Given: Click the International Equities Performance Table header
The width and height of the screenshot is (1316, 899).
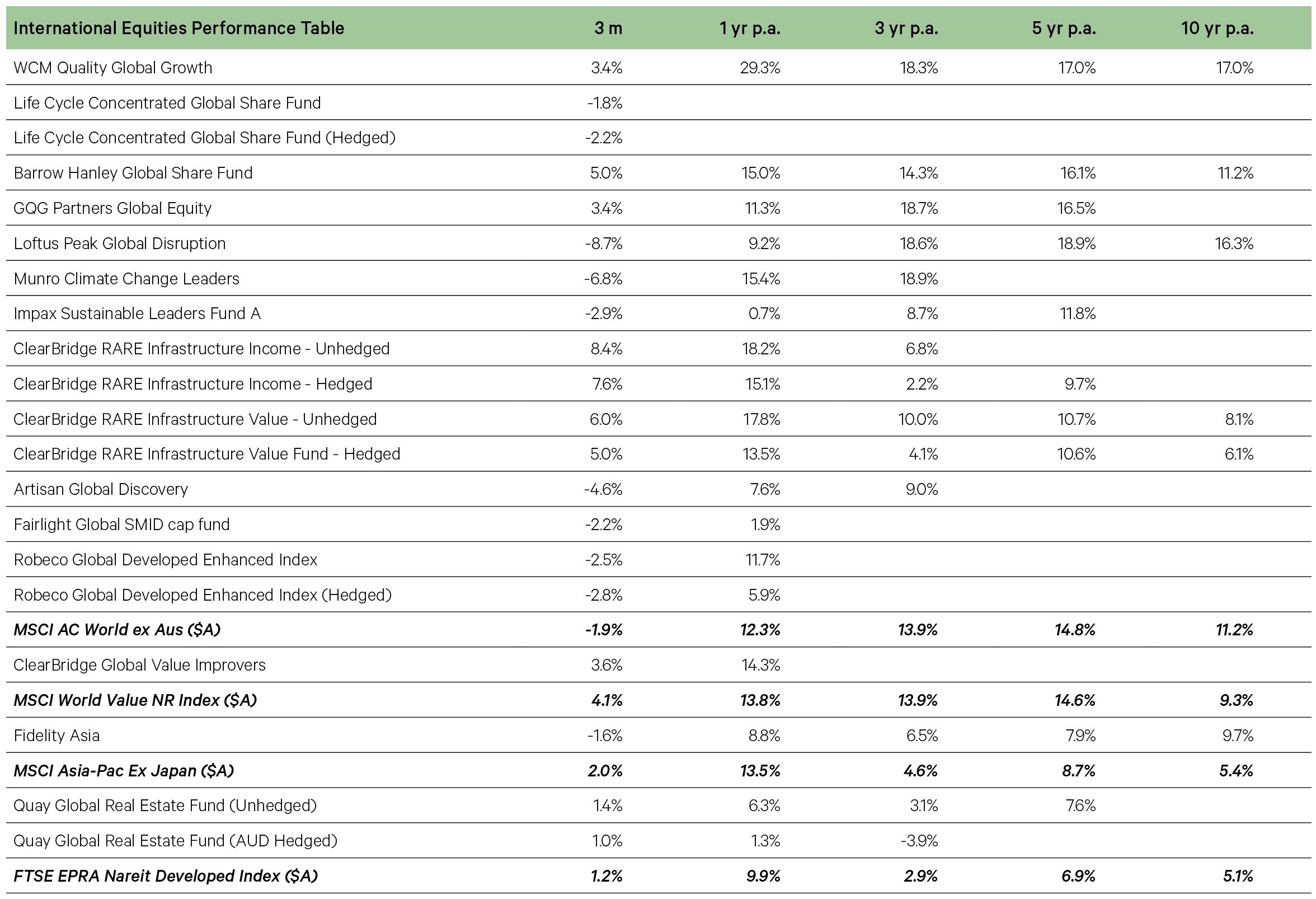Looking at the screenshot, I should pos(178,28).
